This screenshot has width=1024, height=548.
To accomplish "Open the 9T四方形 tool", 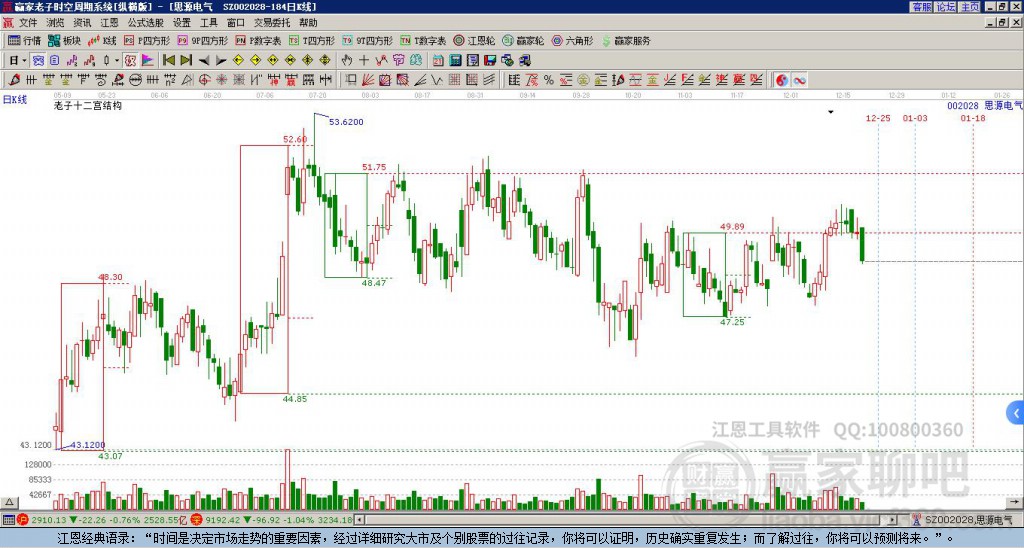I will 367,40.
